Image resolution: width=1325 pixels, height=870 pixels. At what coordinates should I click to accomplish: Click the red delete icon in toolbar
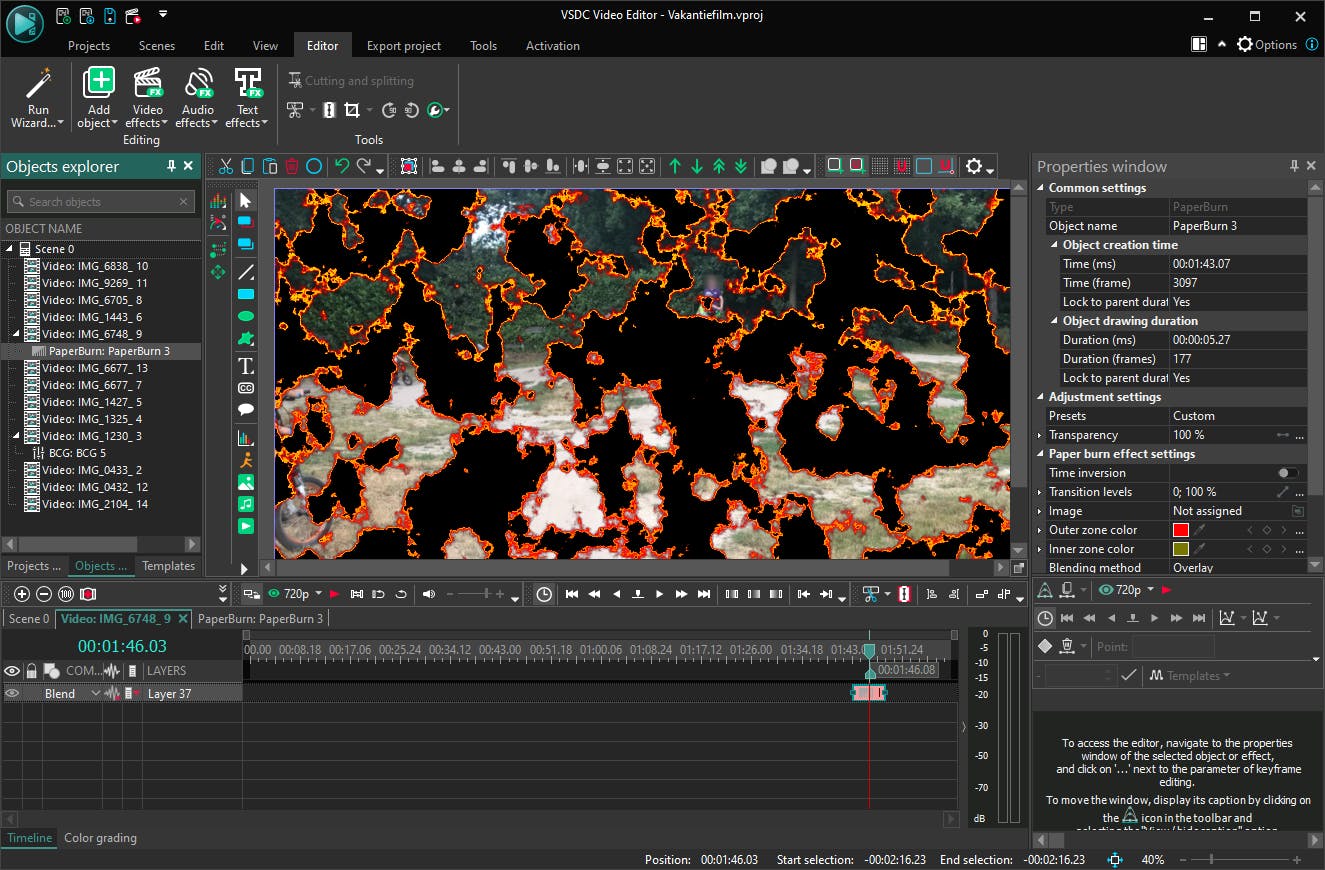[x=292, y=166]
